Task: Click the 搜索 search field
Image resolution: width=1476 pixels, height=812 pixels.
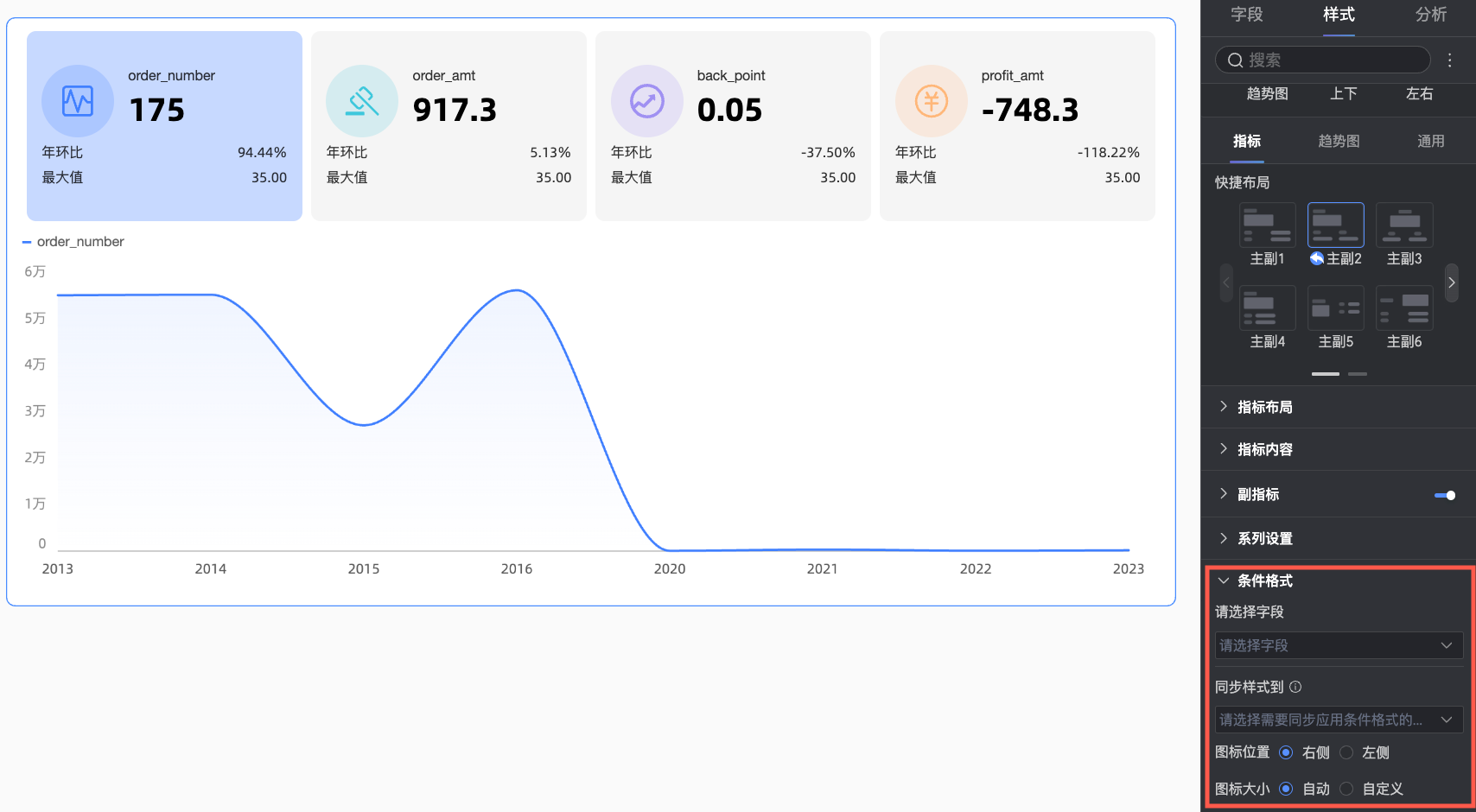Action: pos(1323,60)
